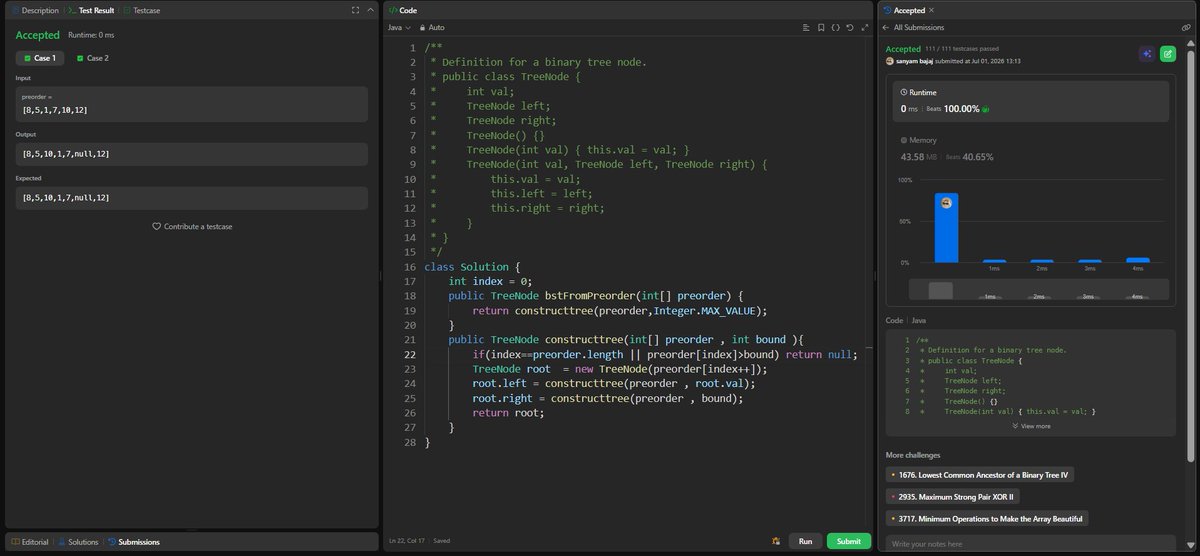Viewport: 1200px width, 556px height.
Task: Open the Java language dropdown
Action: [401, 28]
